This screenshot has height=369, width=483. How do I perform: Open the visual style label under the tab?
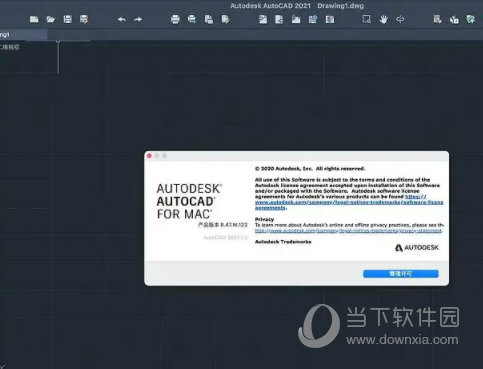point(10,47)
